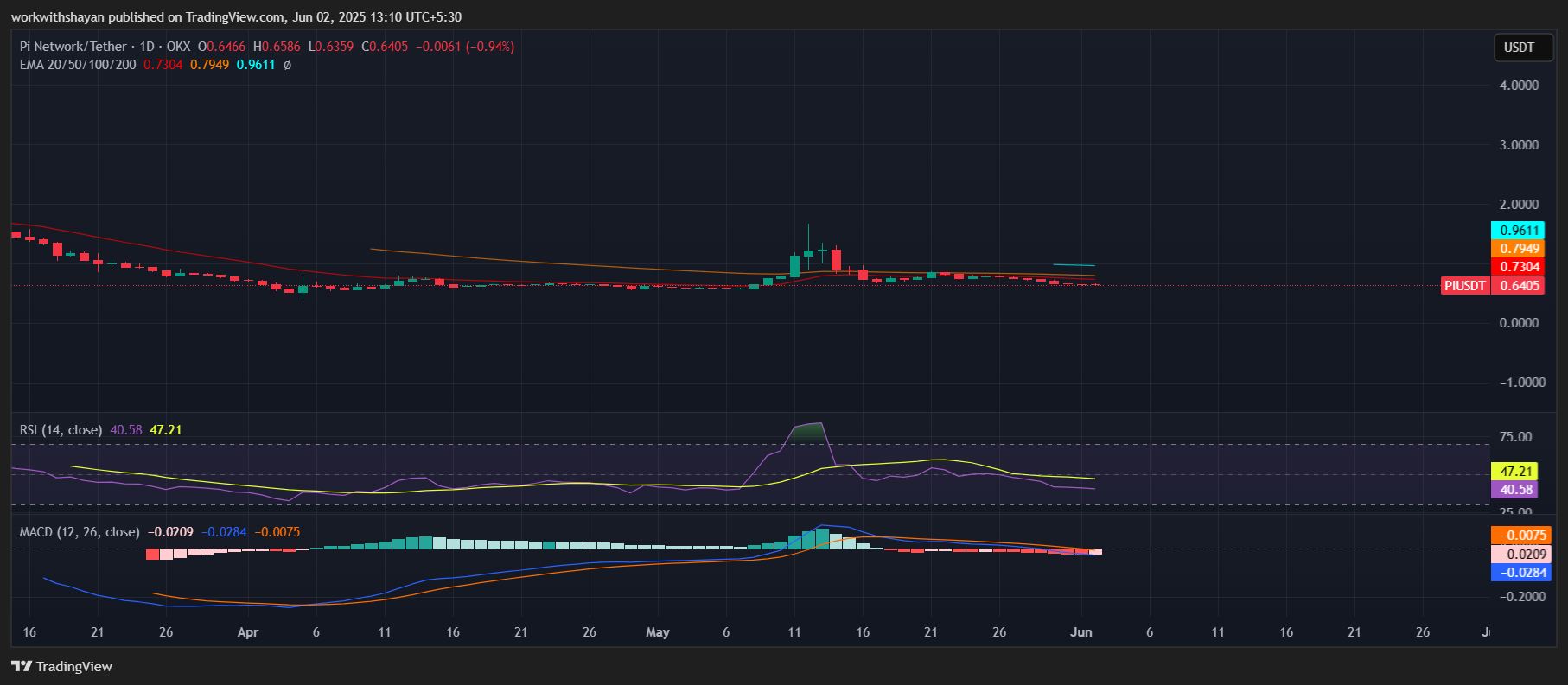Select the EMA 20/50/100/200 indicator legend
1568x685 pixels.
[x=78, y=65]
